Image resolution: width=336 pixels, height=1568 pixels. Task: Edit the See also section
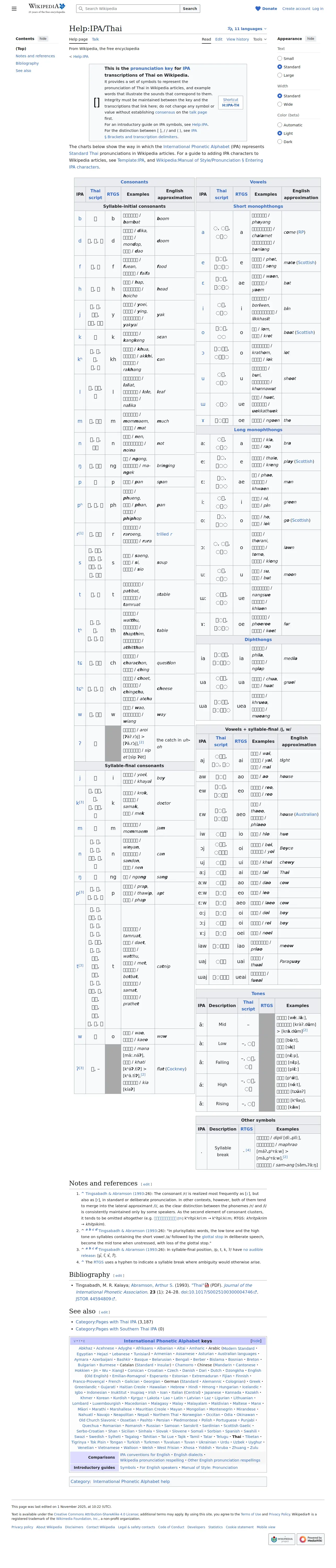(x=105, y=1312)
